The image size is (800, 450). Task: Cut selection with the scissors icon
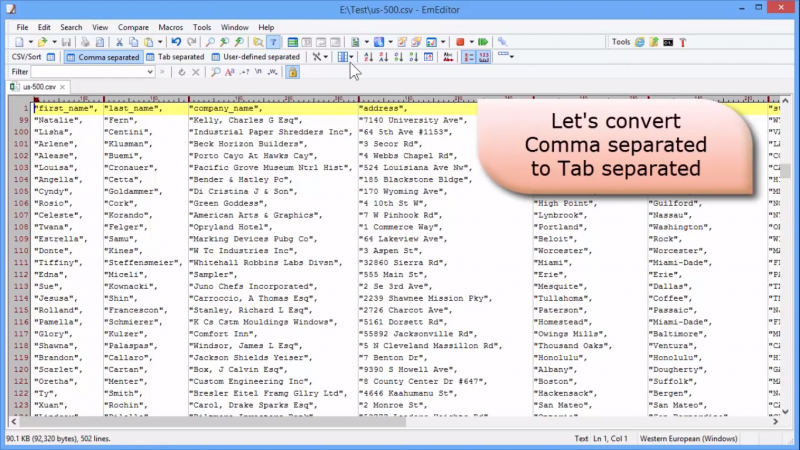(119, 42)
